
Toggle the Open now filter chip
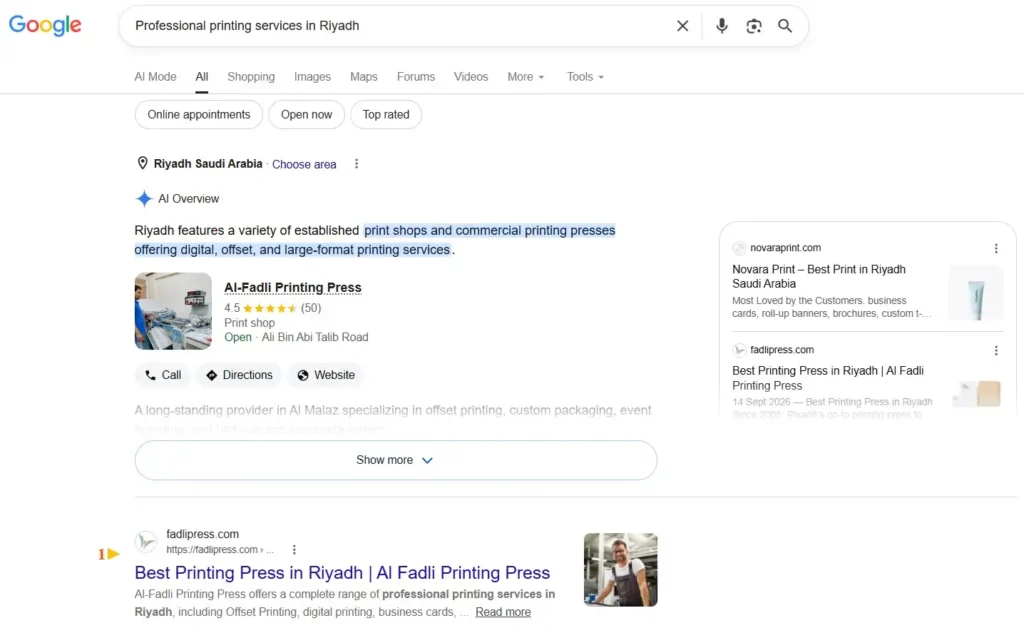point(306,114)
